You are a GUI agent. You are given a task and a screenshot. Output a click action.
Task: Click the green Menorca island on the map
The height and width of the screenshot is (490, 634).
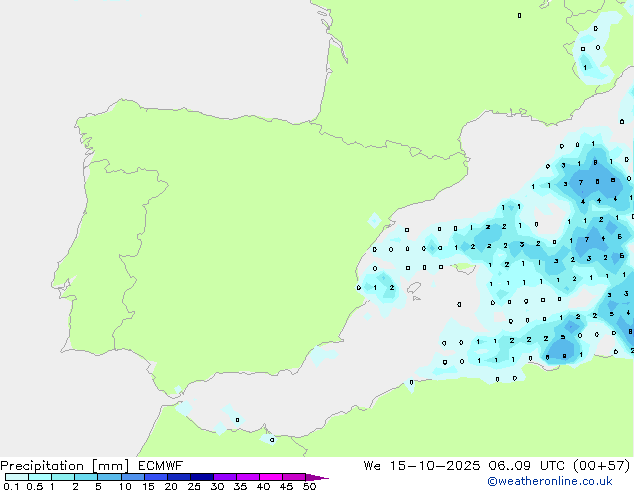click(x=463, y=266)
